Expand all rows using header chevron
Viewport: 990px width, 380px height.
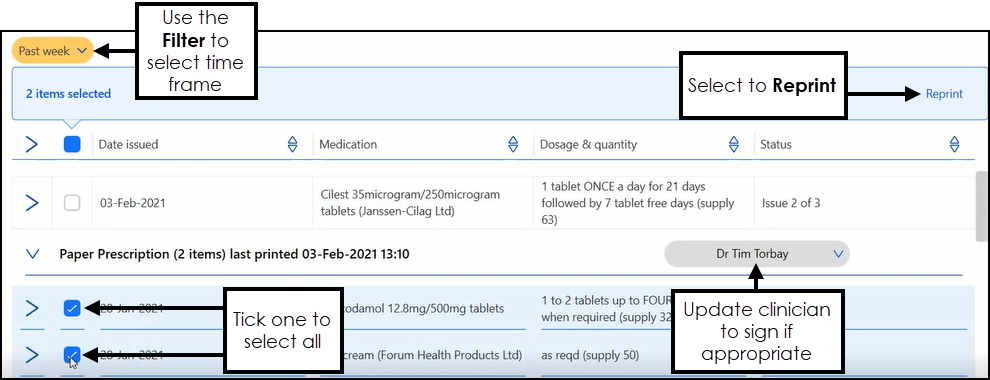pos(32,145)
